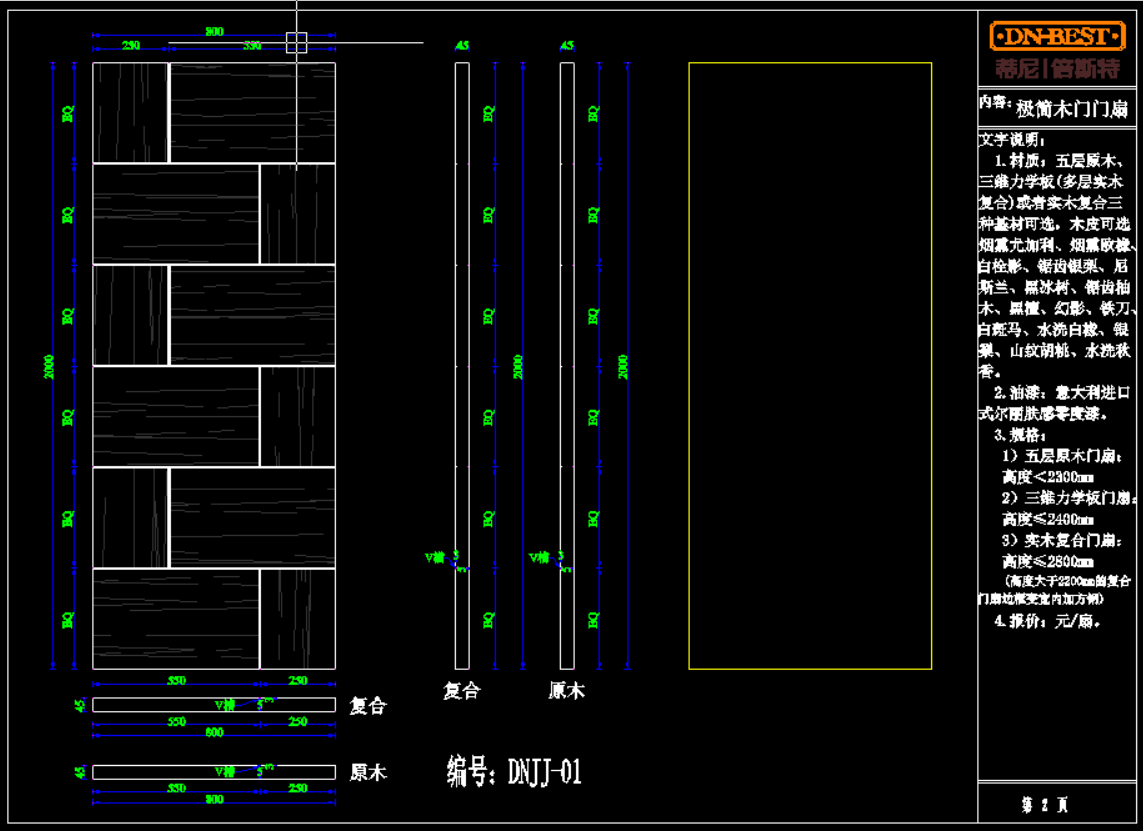Screen dimensions: 1143x831
Task: Select the 550 dimension directly below door
Action: [176, 680]
